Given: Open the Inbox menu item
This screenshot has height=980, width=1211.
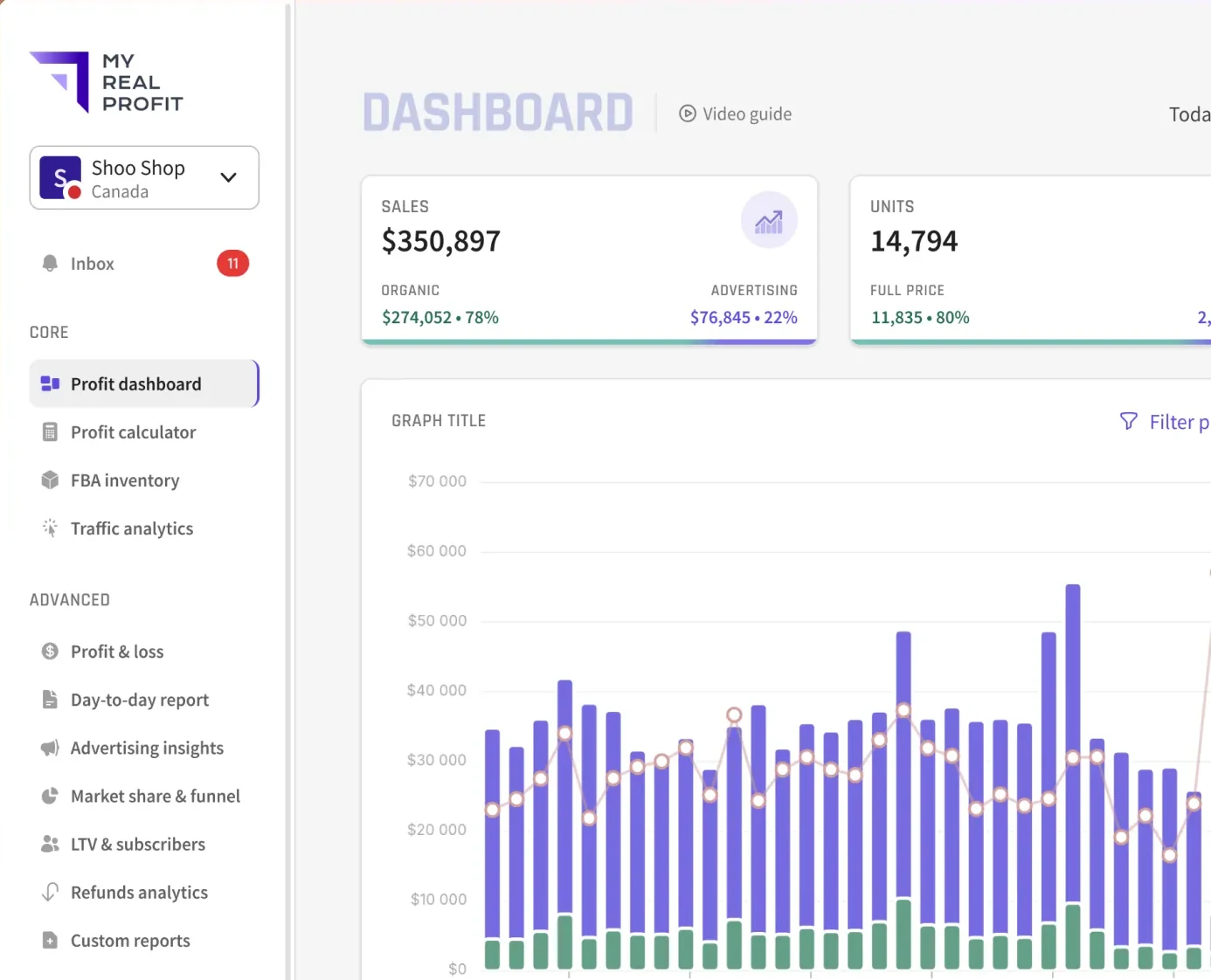Looking at the screenshot, I should click(x=144, y=263).
